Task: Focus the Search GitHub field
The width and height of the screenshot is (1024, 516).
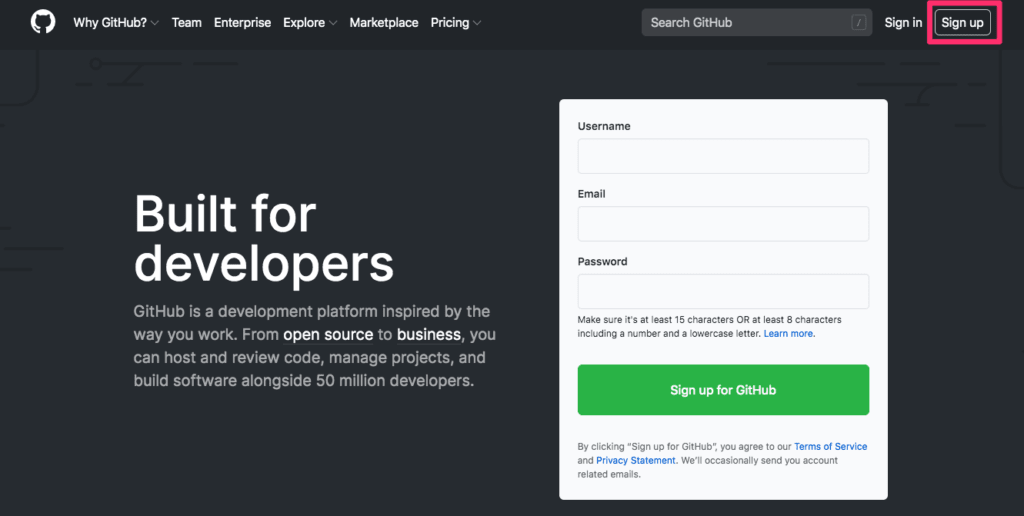Action: click(x=757, y=23)
